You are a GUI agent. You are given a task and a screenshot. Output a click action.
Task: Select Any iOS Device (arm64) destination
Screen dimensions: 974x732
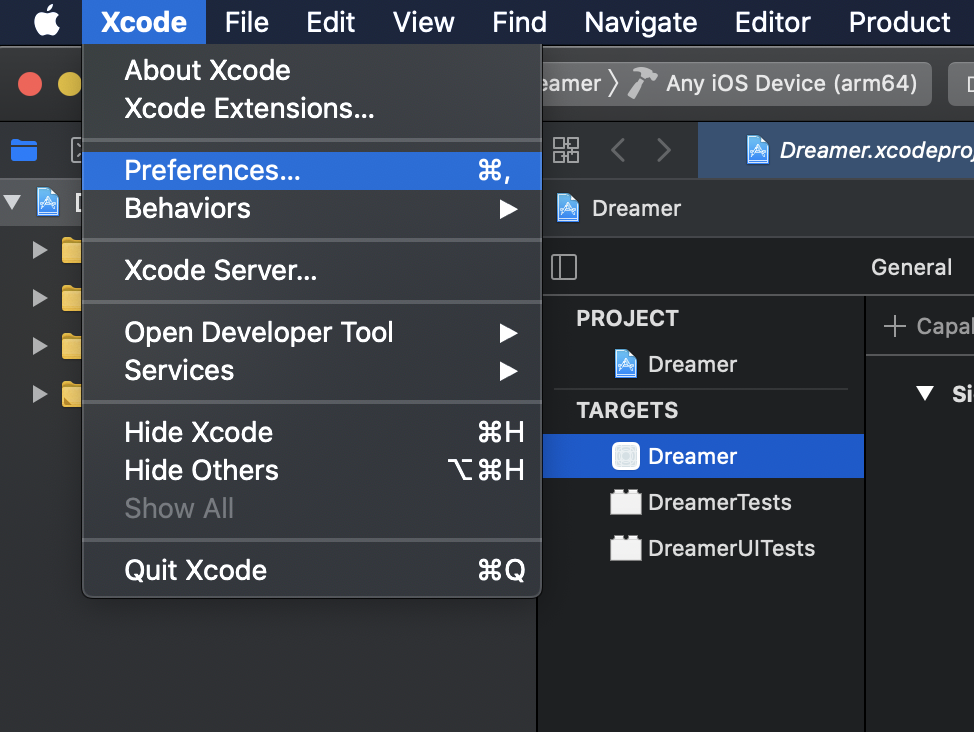(x=791, y=83)
